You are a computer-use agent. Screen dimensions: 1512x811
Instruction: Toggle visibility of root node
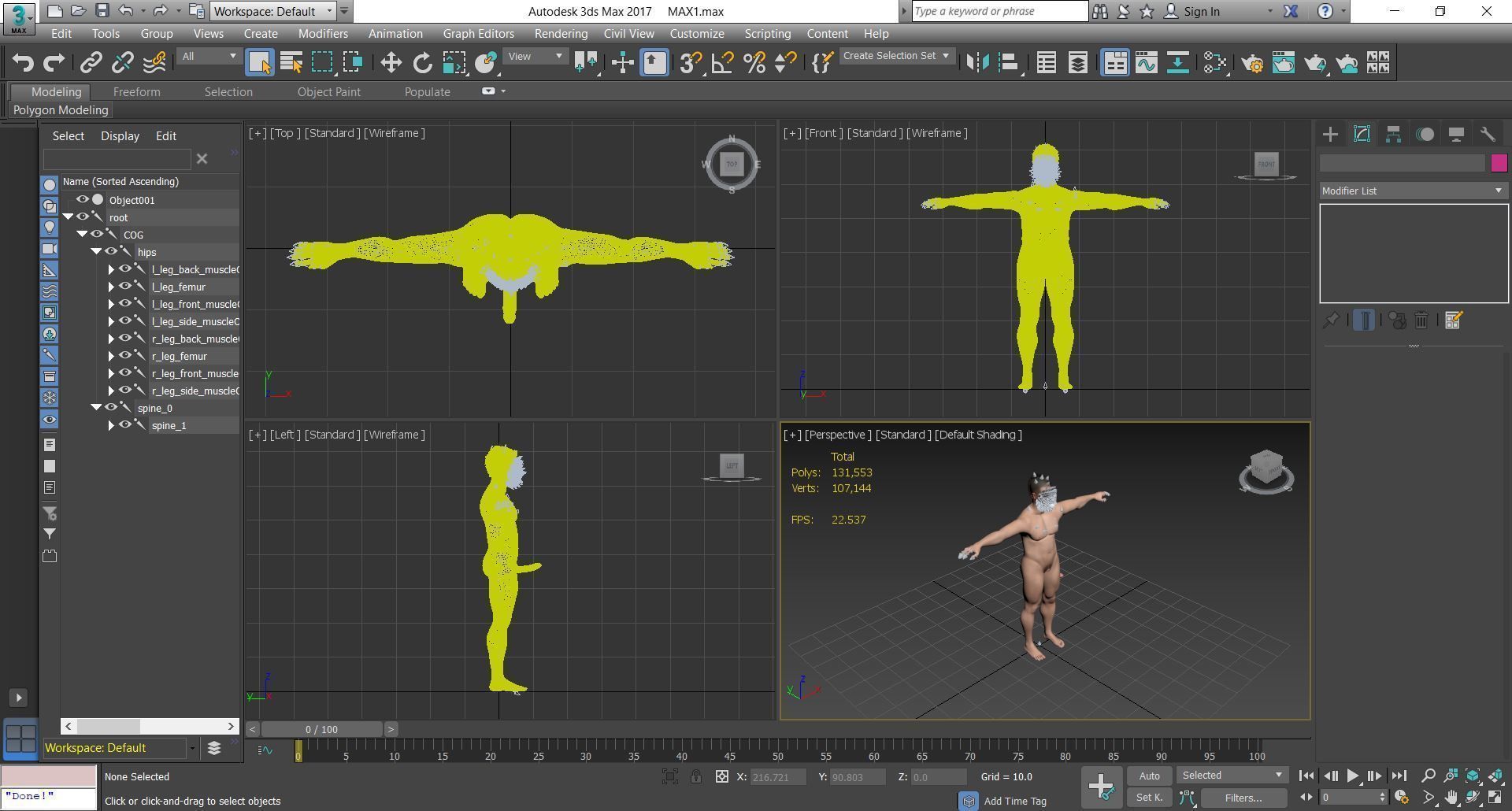click(x=82, y=217)
